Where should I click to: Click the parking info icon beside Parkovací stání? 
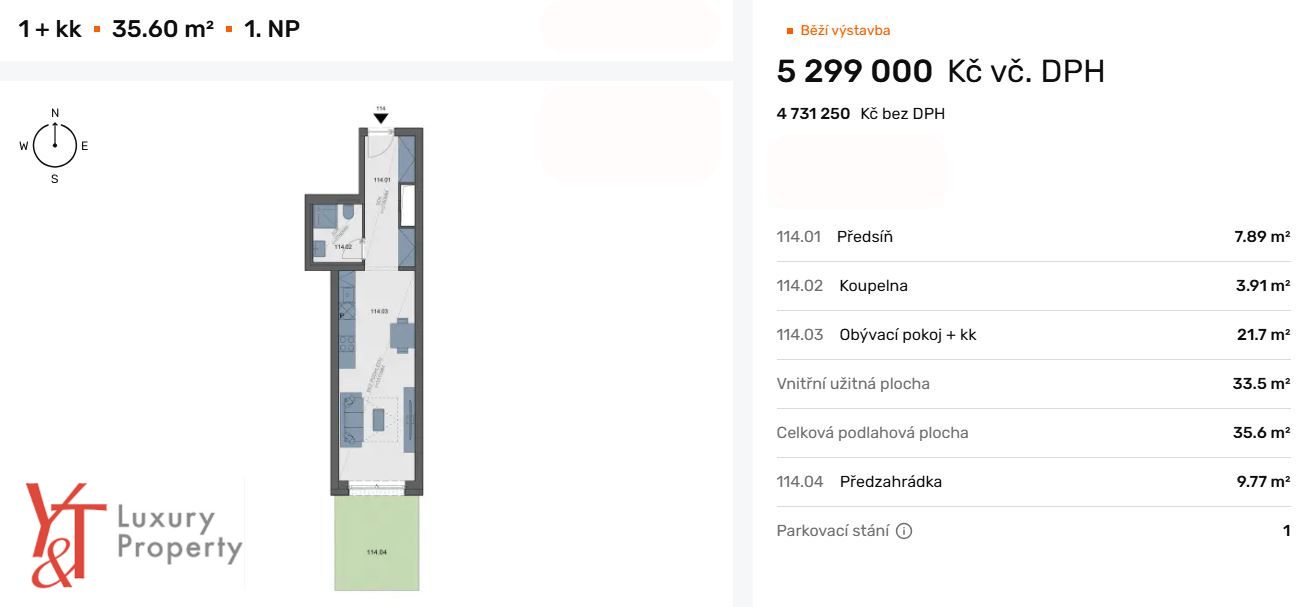pos(904,531)
